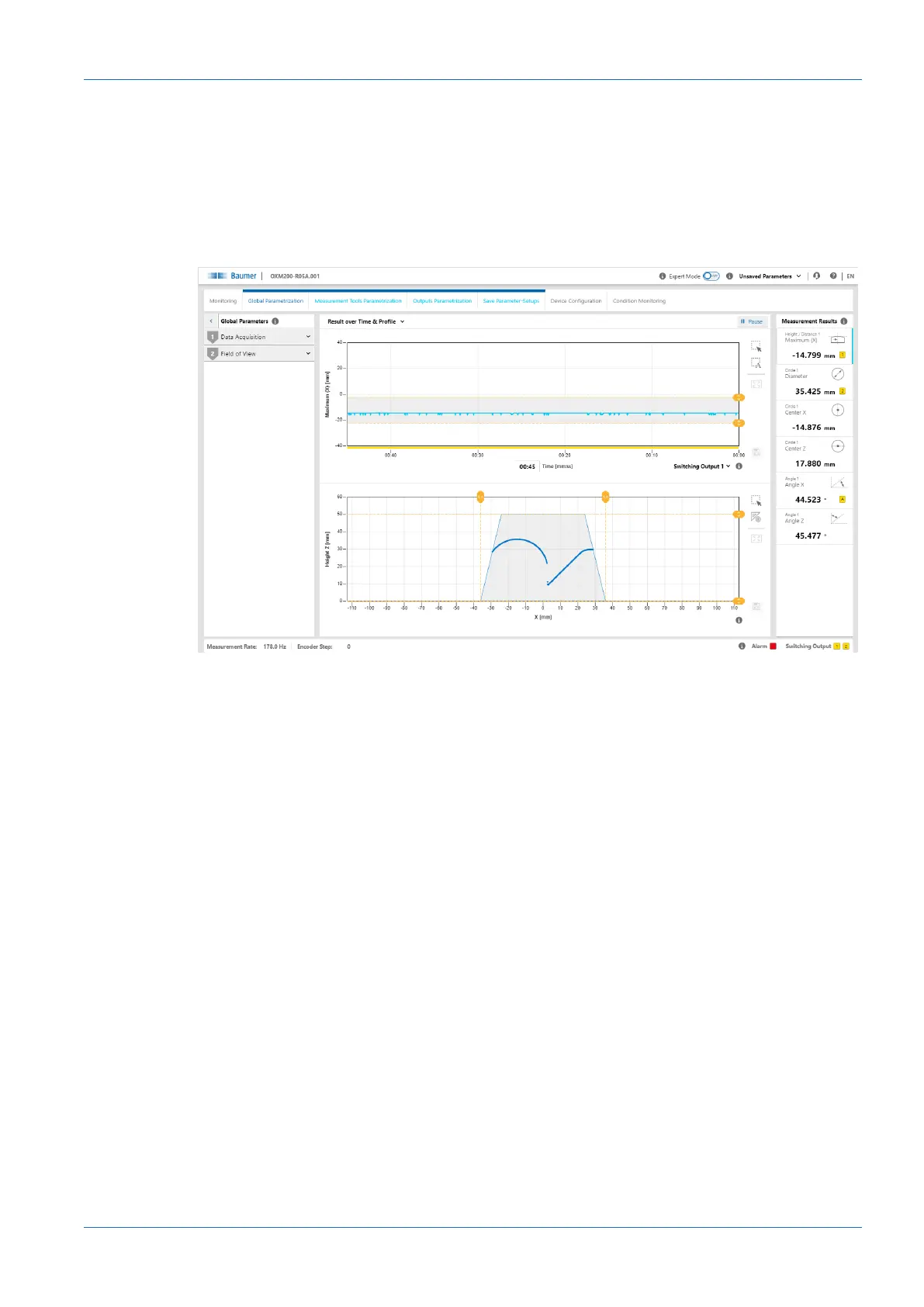
Task: Show info icon next to Alarm
Action: [x=742, y=646]
